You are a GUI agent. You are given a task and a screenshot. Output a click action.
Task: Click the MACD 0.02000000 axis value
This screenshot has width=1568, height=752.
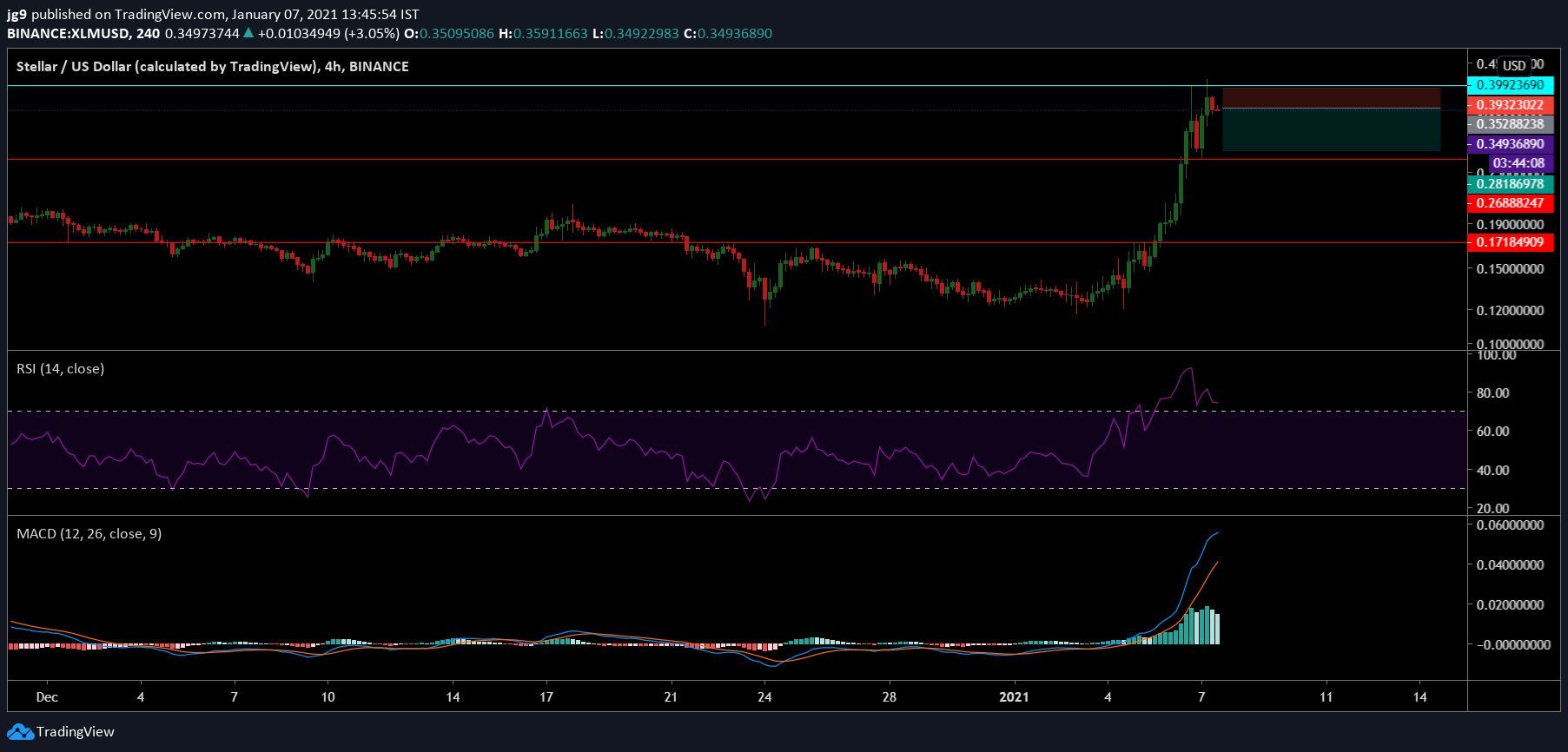point(1510,605)
